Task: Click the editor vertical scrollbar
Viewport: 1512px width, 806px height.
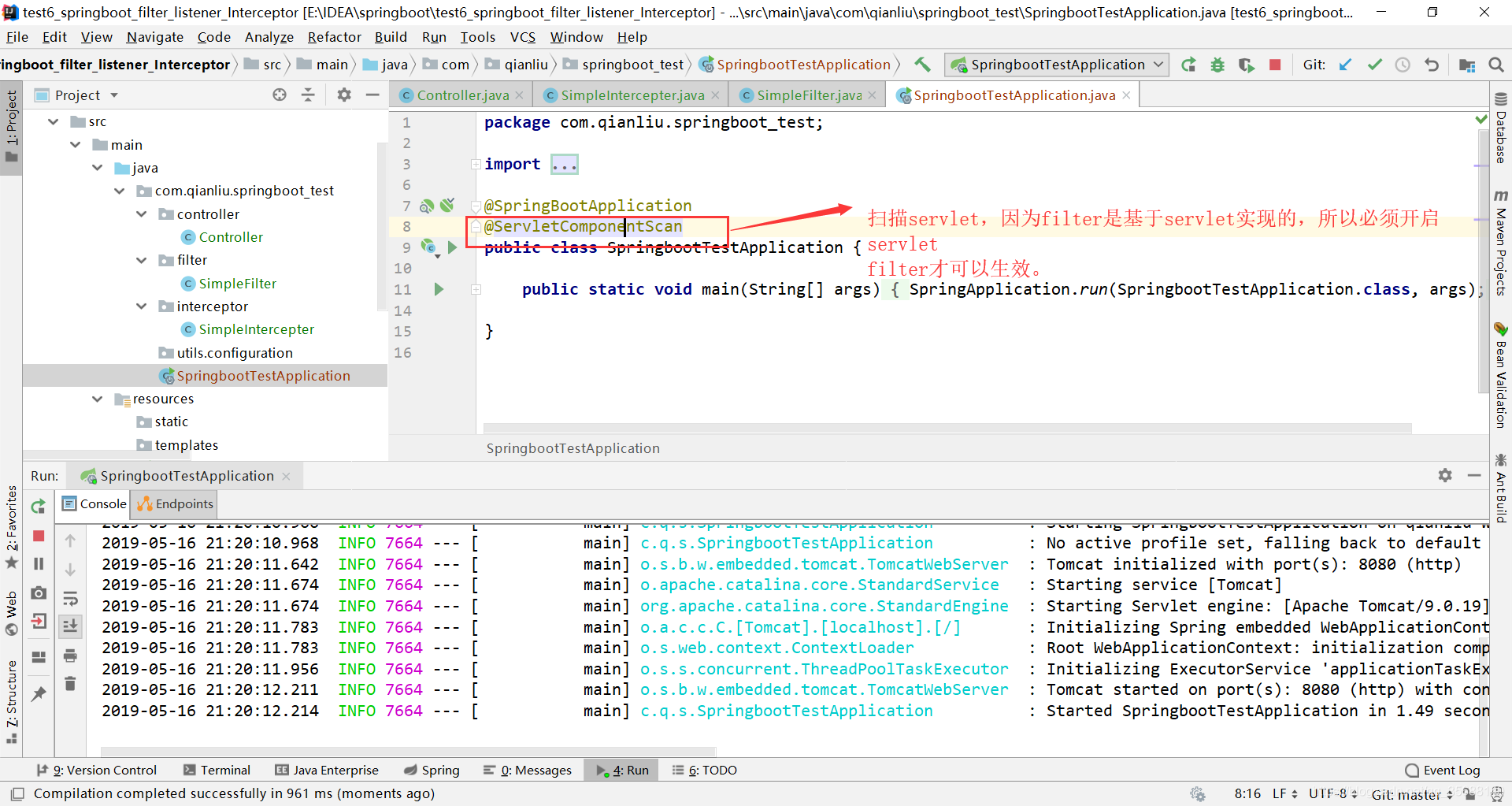Action: point(1483,260)
